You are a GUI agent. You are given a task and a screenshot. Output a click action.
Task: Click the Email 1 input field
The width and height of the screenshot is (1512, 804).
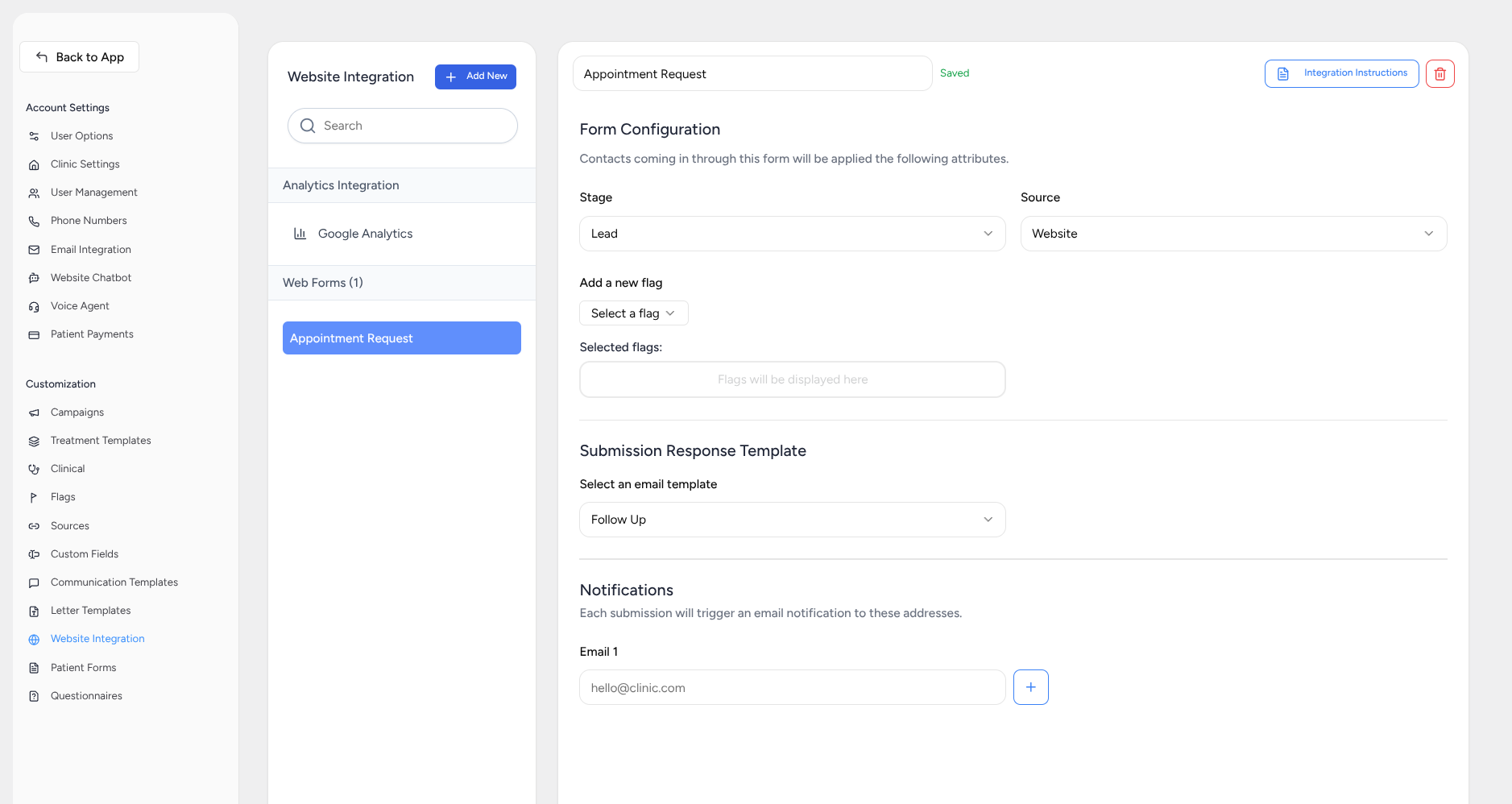(x=792, y=688)
